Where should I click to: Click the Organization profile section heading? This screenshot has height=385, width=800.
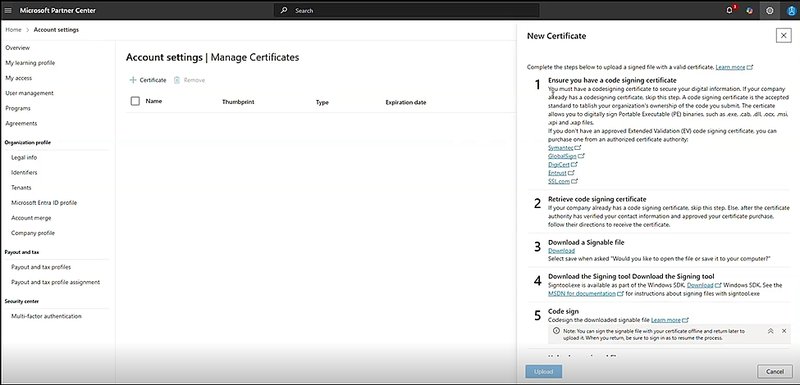coord(28,142)
